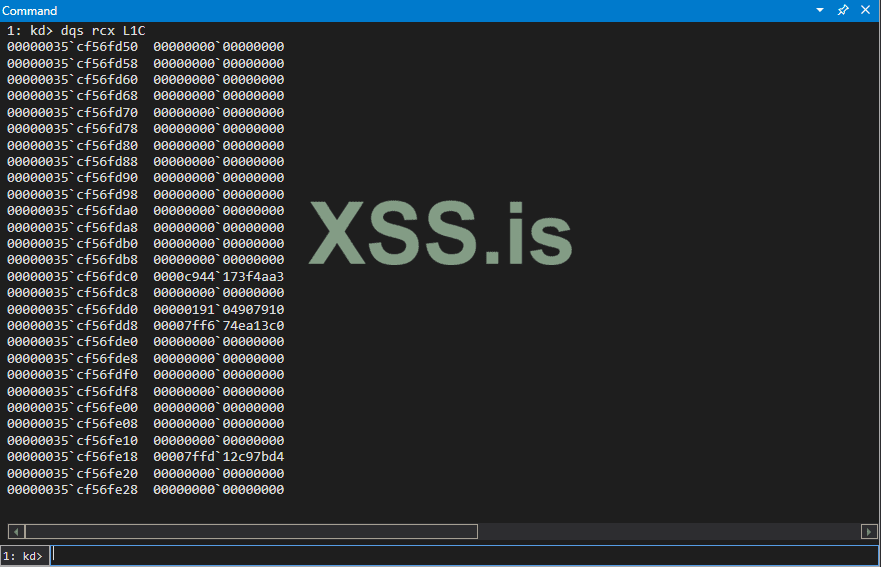Image resolution: width=881 pixels, height=567 pixels.
Task: Select address 00000035`cf56fd80
Action: click(x=72, y=146)
